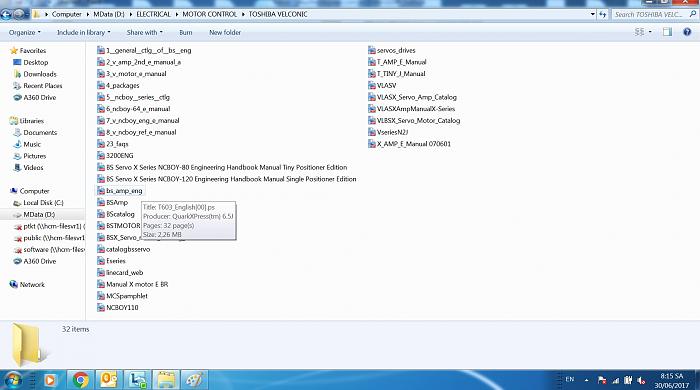
Task: Select the linecard_web file
Action: pos(120,272)
